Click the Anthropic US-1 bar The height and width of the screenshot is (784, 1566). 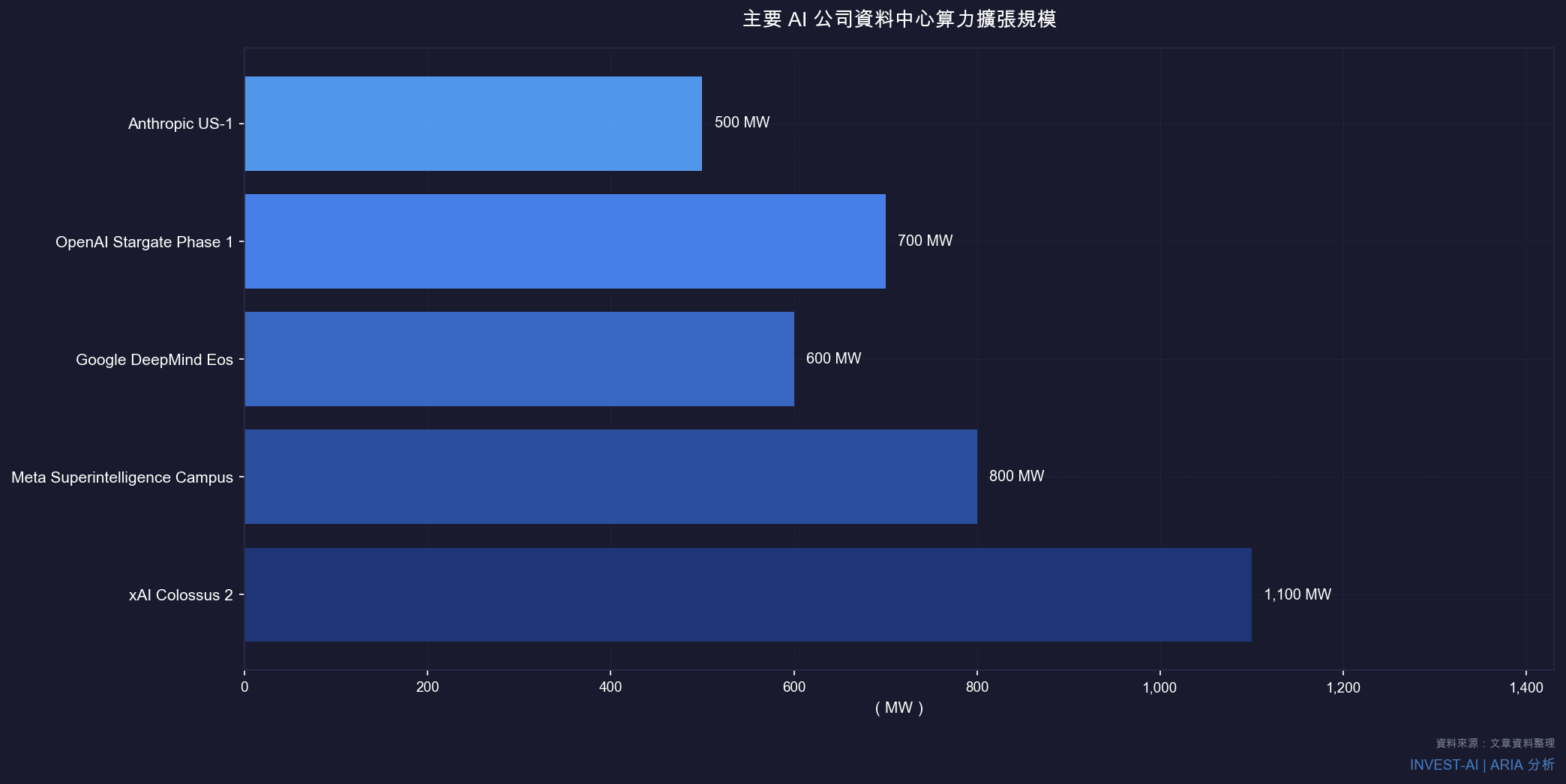[472, 124]
